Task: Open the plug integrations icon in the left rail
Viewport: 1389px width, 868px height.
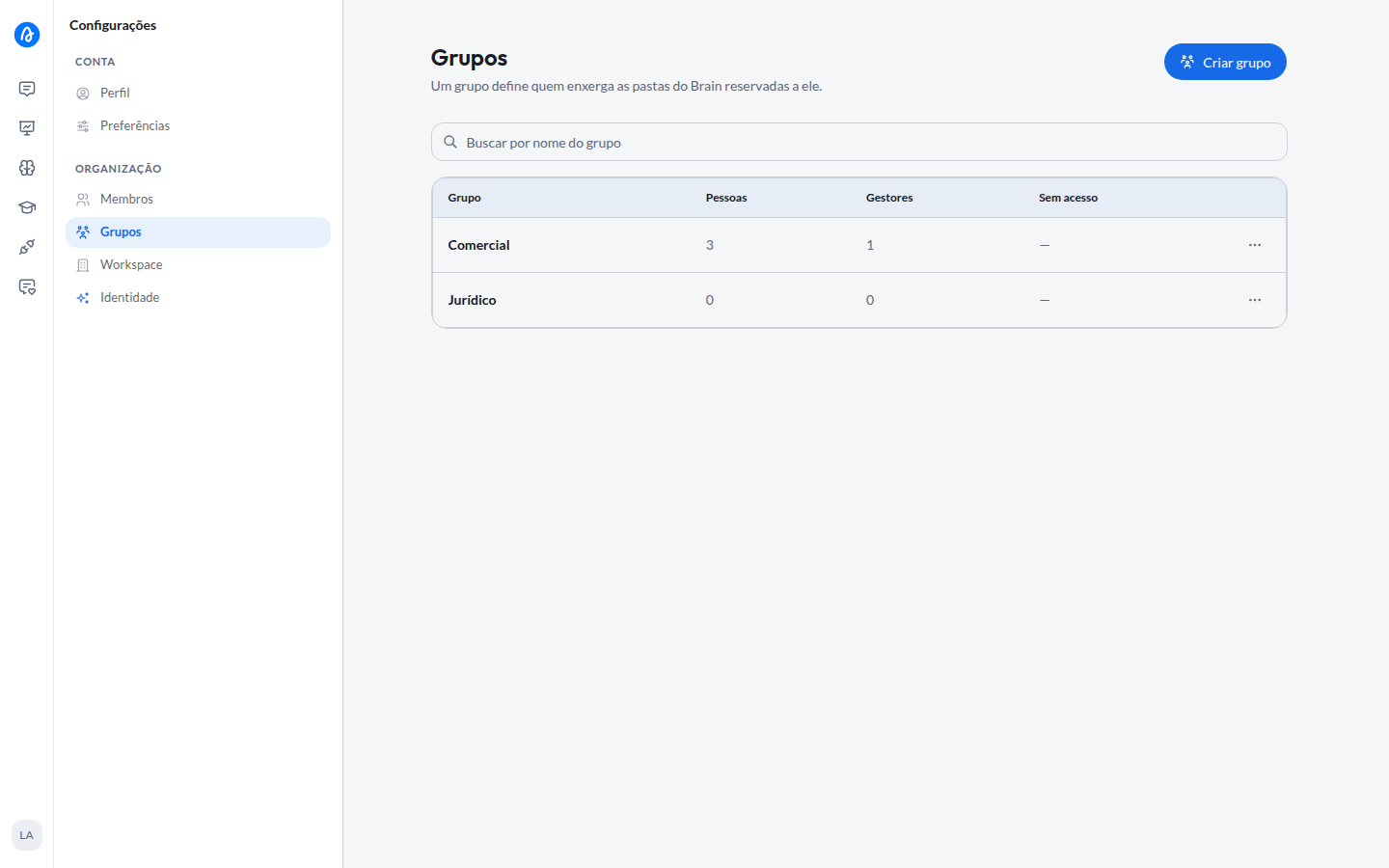Action: tap(27, 247)
